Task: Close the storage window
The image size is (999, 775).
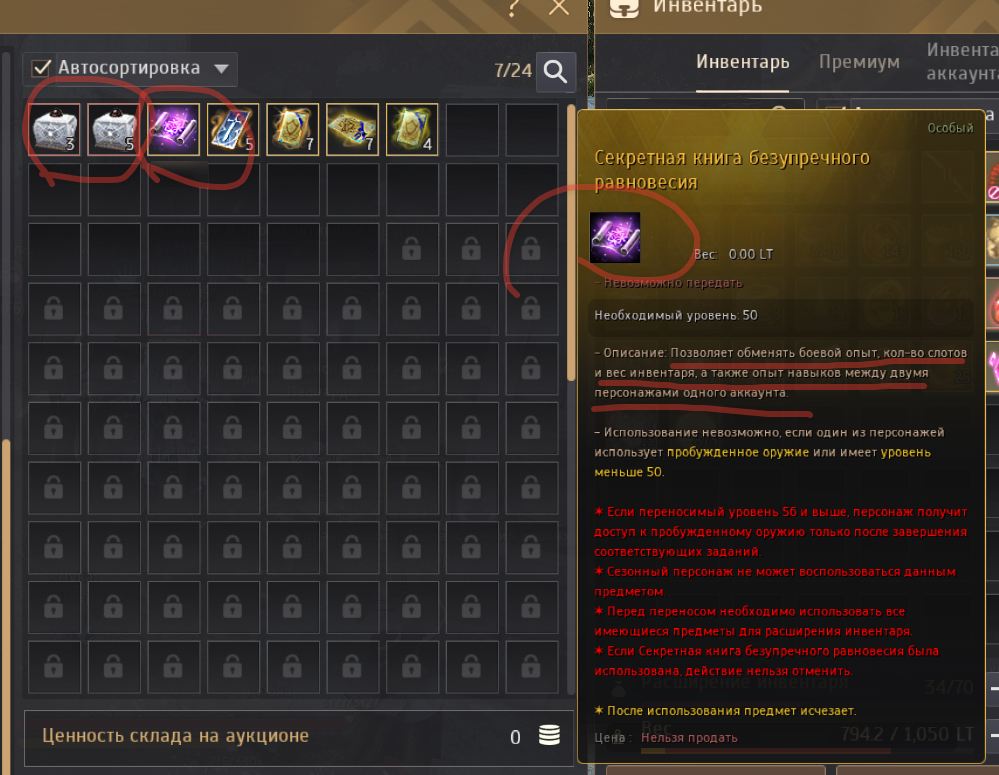Action: coord(559,7)
